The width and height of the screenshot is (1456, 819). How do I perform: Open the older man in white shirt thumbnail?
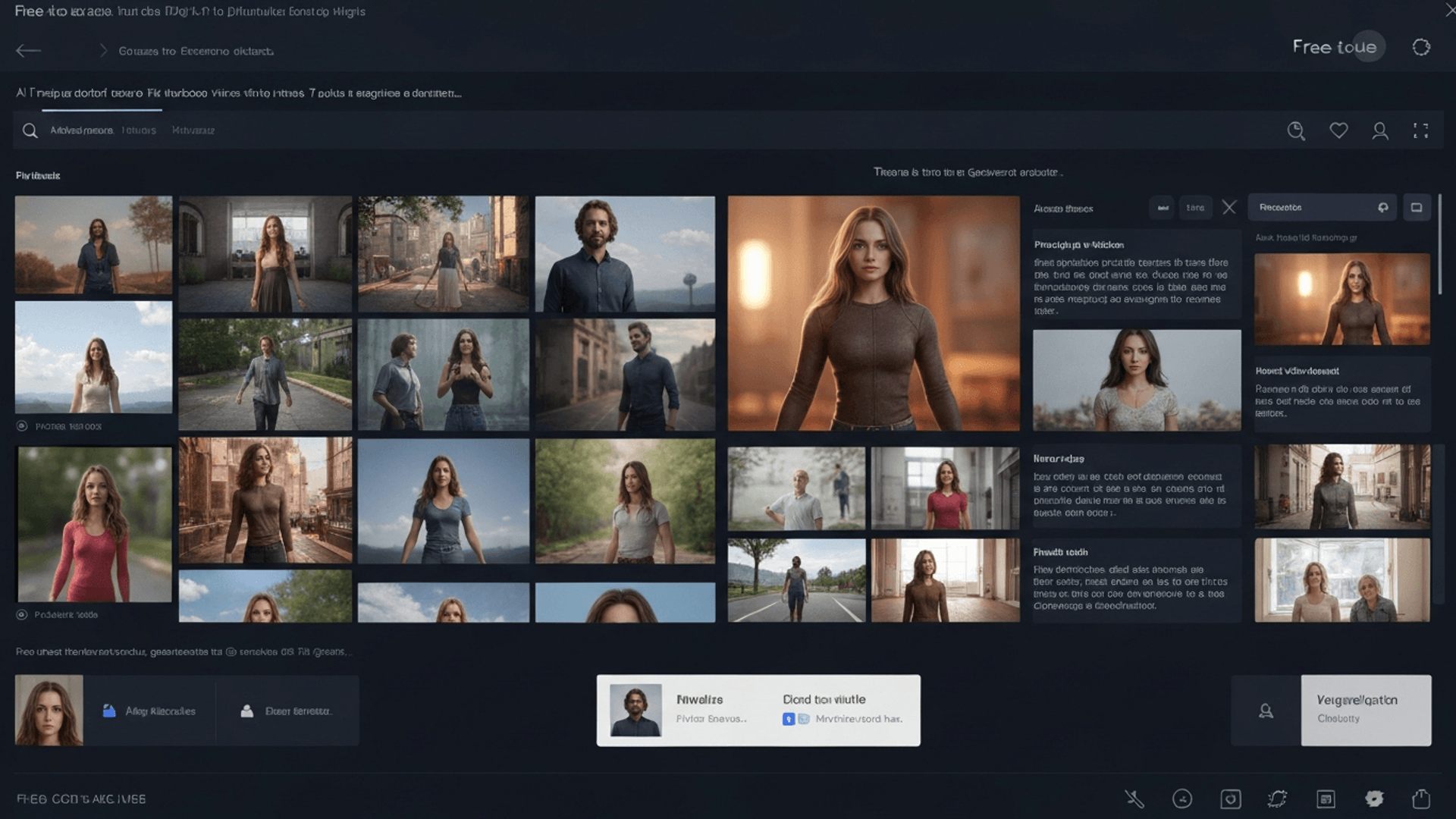pyautogui.click(x=796, y=488)
